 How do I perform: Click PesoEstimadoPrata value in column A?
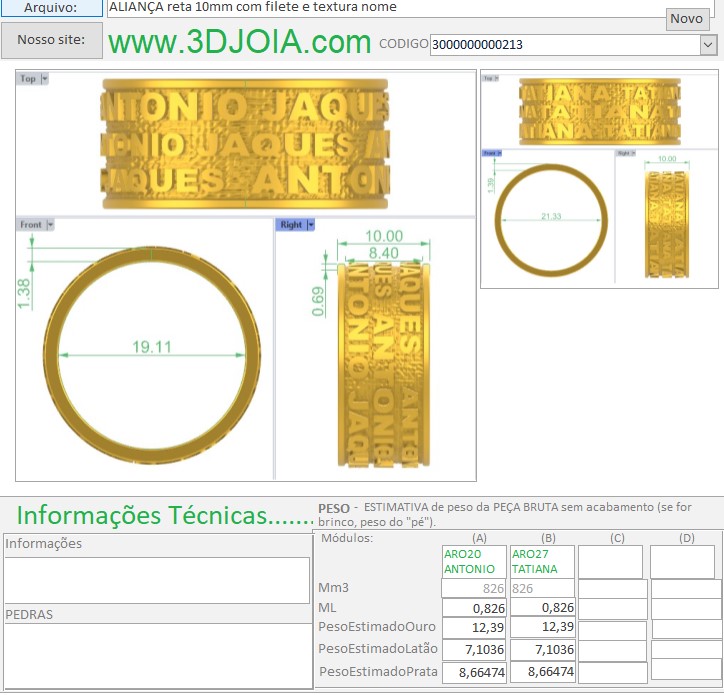coord(473,672)
